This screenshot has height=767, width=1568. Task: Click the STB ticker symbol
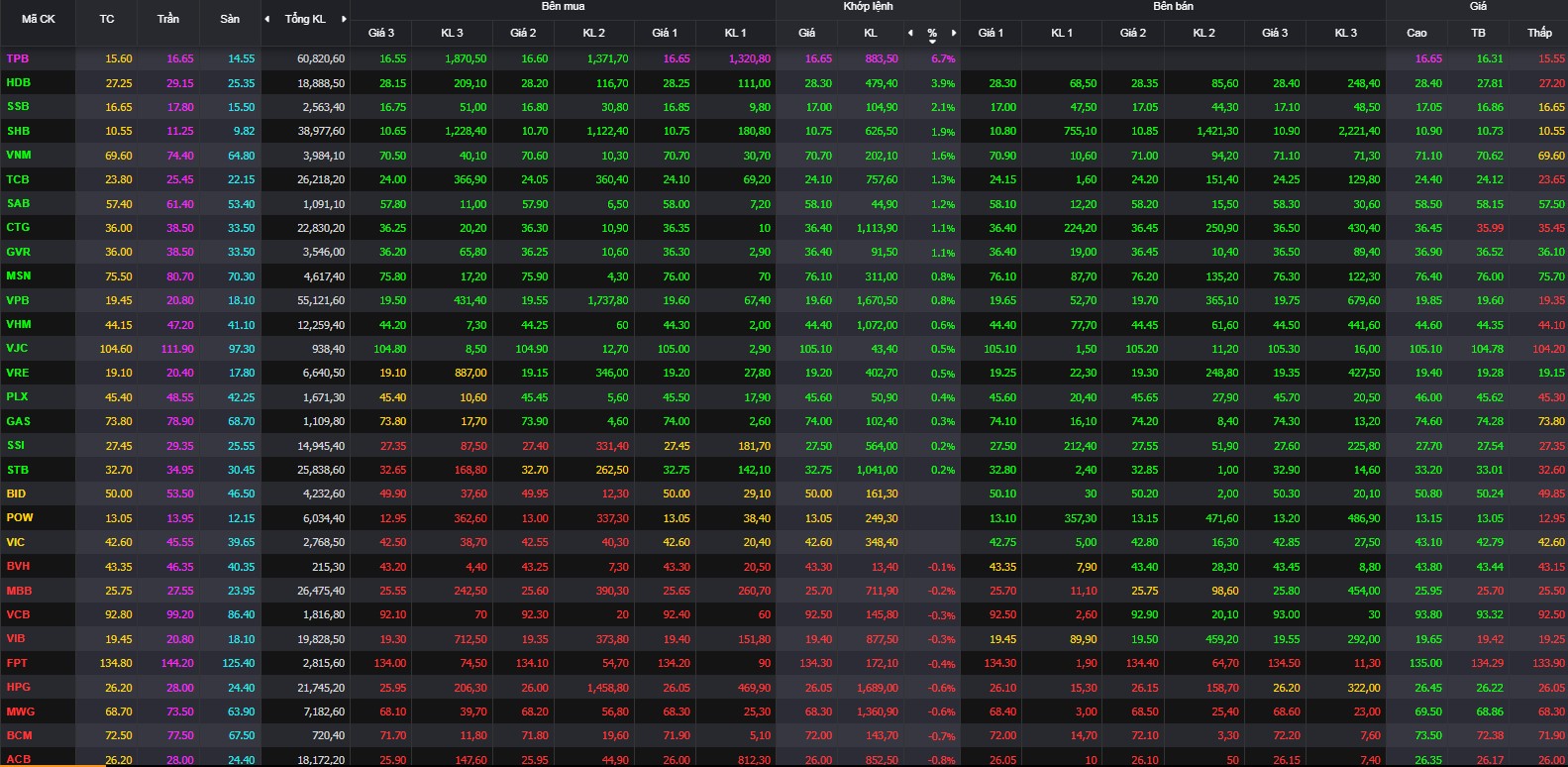click(x=18, y=470)
